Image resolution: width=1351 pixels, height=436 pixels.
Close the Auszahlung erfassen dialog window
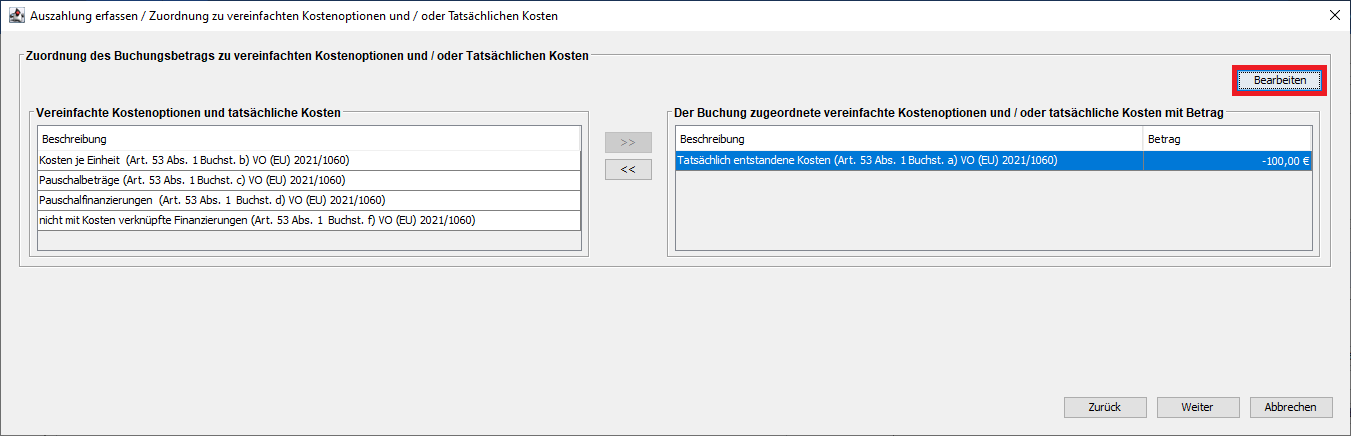pos(1334,15)
